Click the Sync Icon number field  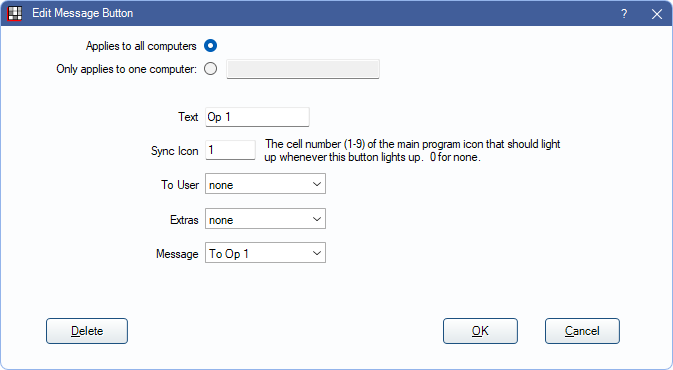pyautogui.click(x=230, y=150)
